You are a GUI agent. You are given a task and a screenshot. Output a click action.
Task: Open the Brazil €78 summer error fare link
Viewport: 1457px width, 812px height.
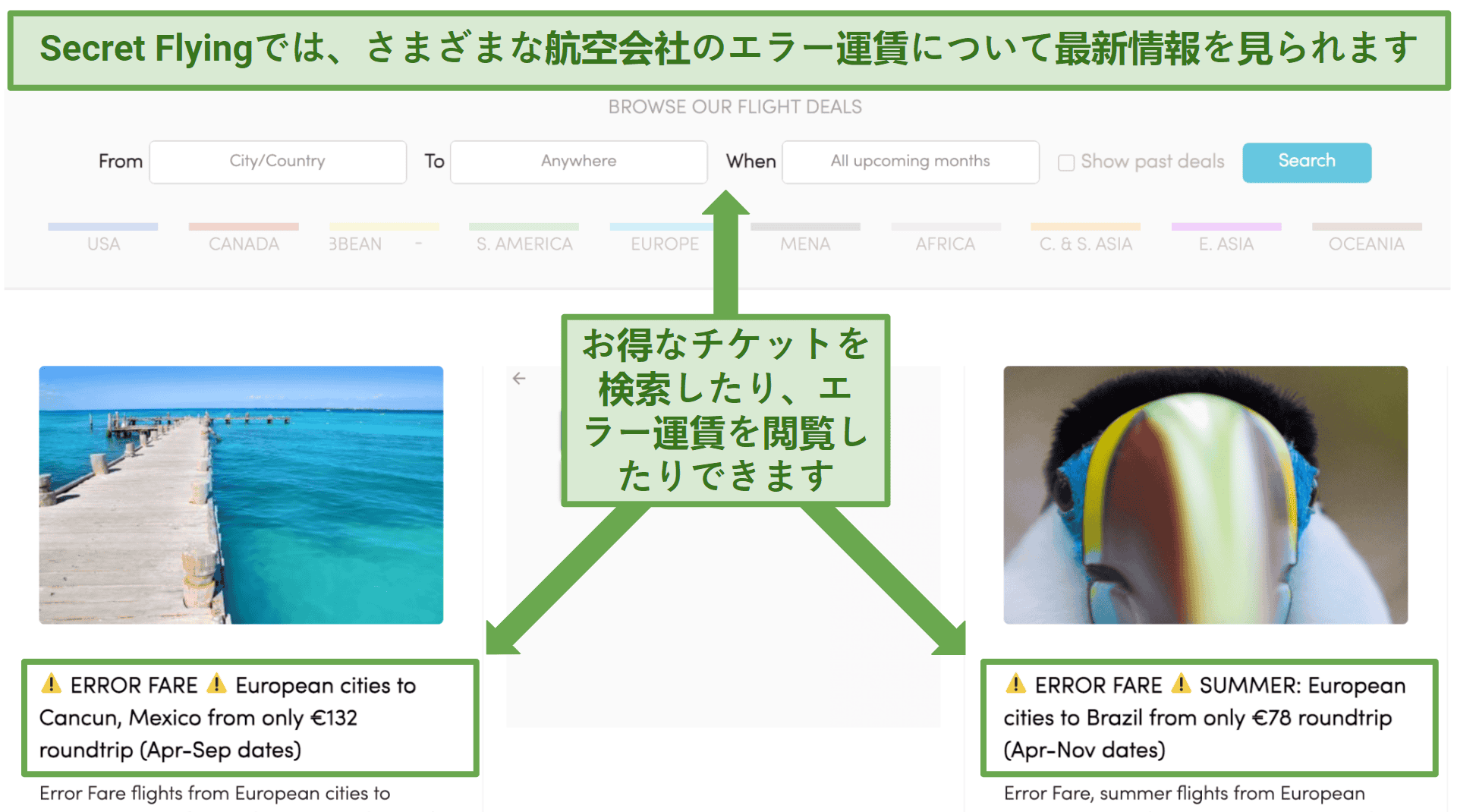[1204, 717]
